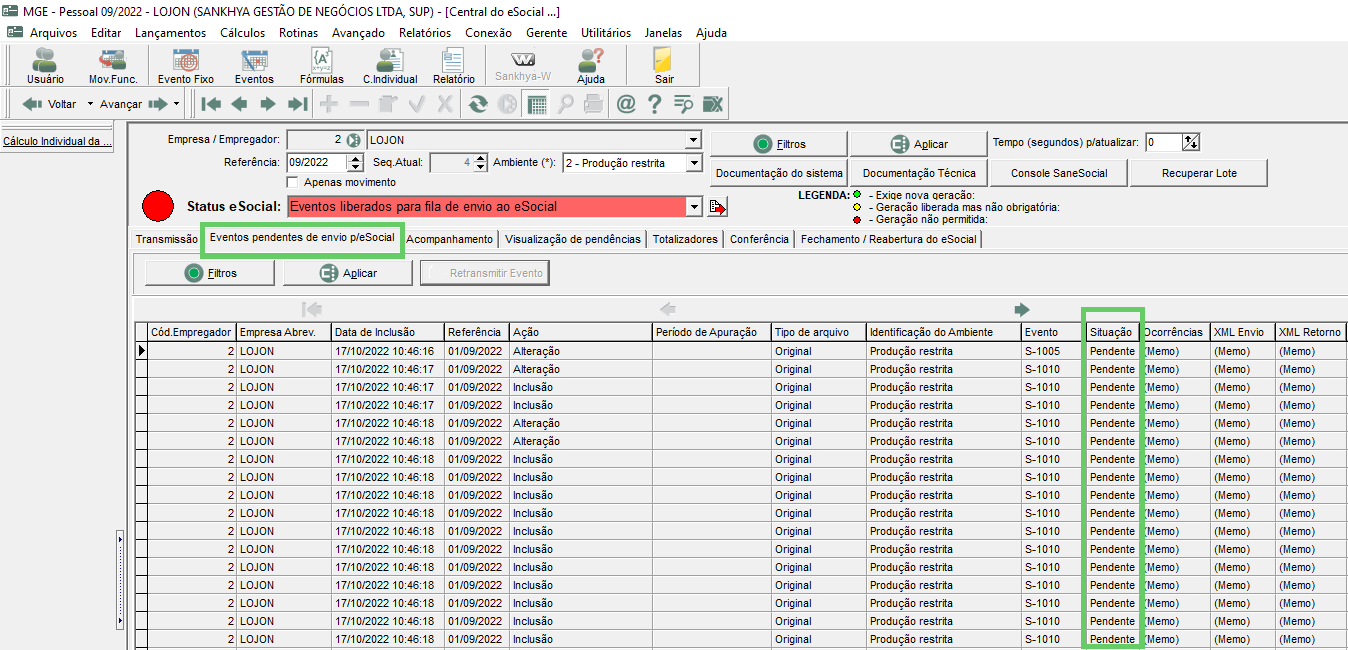The width and height of the screenshot is (1348, 650).
Task: Go to the first record
Action: point(211,103)
